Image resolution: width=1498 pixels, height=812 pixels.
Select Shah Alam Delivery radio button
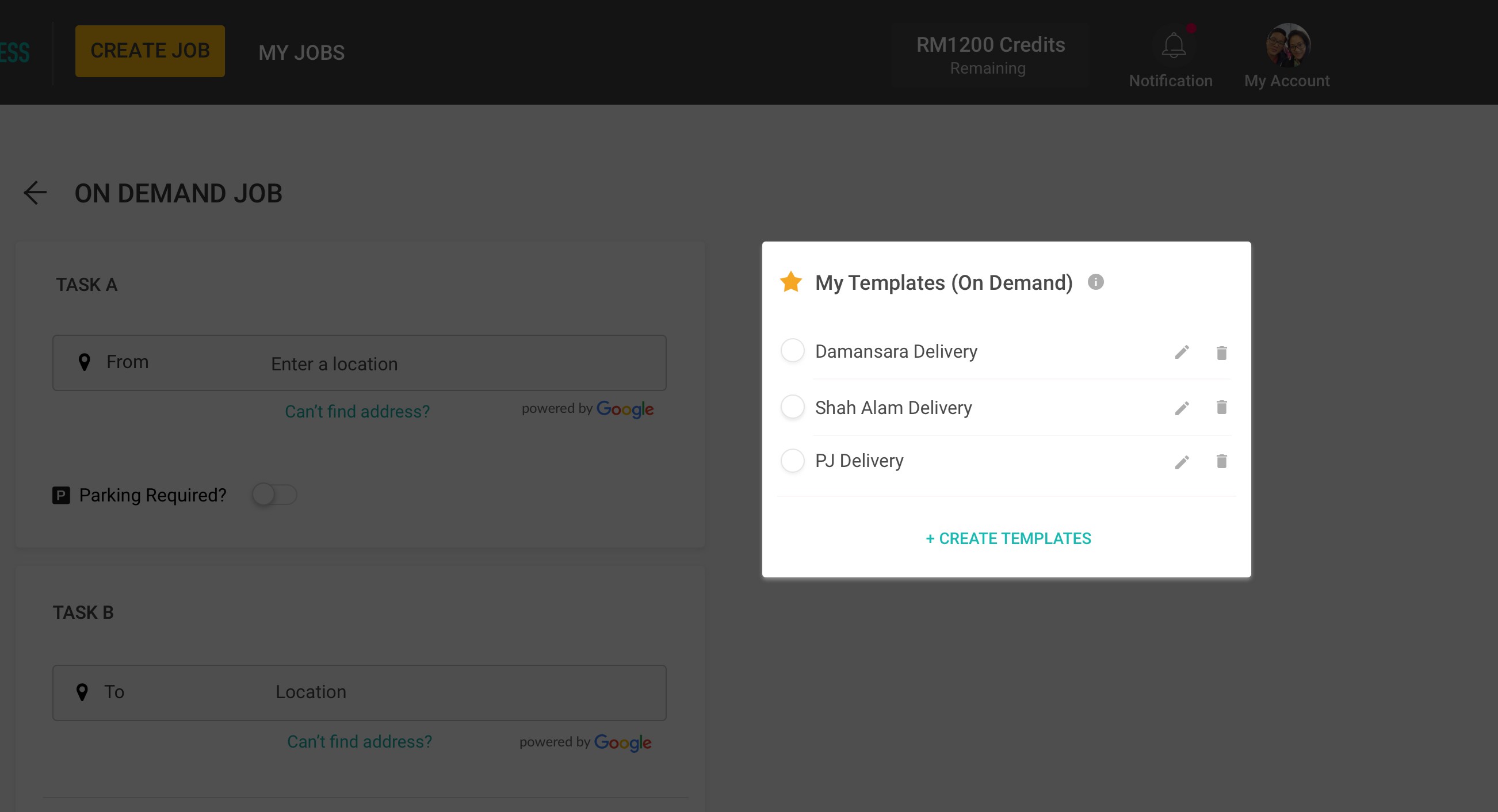793,407
